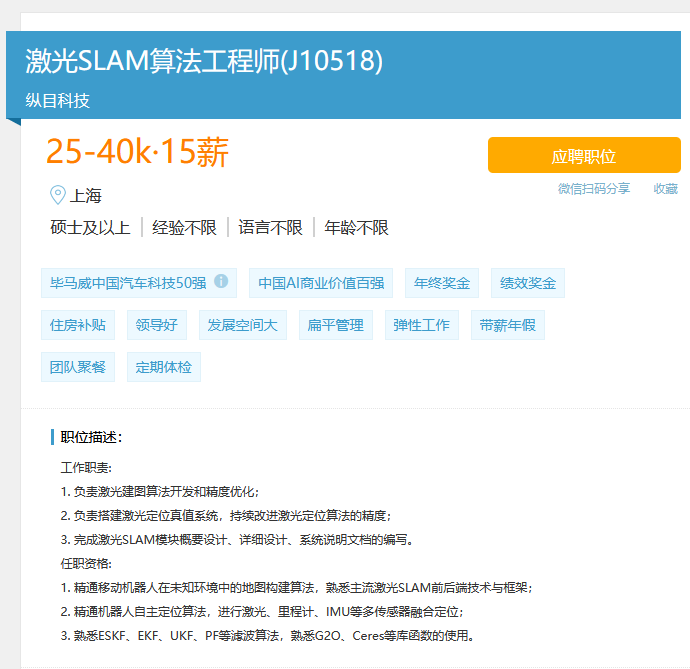The height and width of the screenshot is (669, 690).
Task: Click line about IMU等多传感器融合定位
Action: (262, 612)
